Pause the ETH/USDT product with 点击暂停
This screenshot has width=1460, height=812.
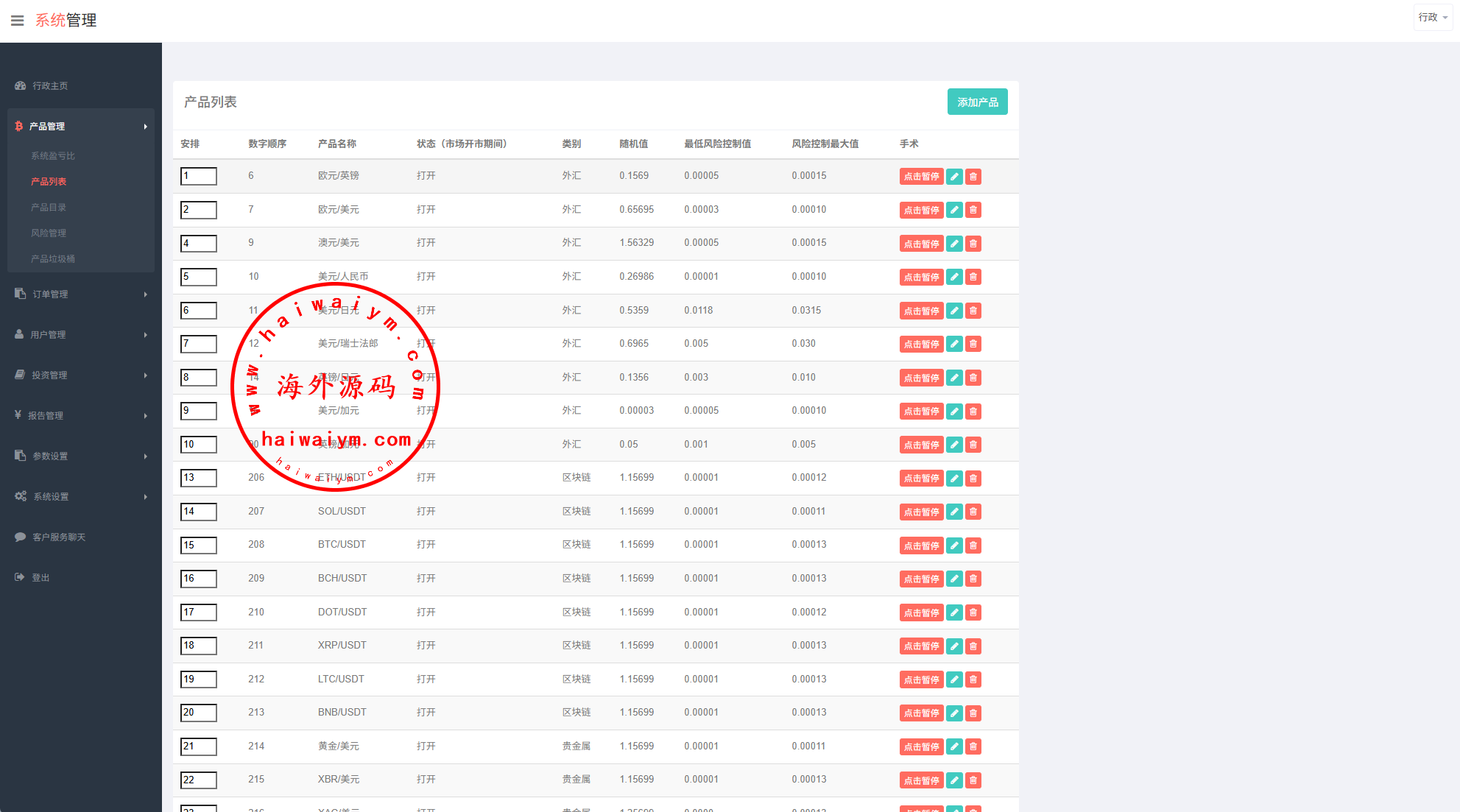[x=921, y=479]
